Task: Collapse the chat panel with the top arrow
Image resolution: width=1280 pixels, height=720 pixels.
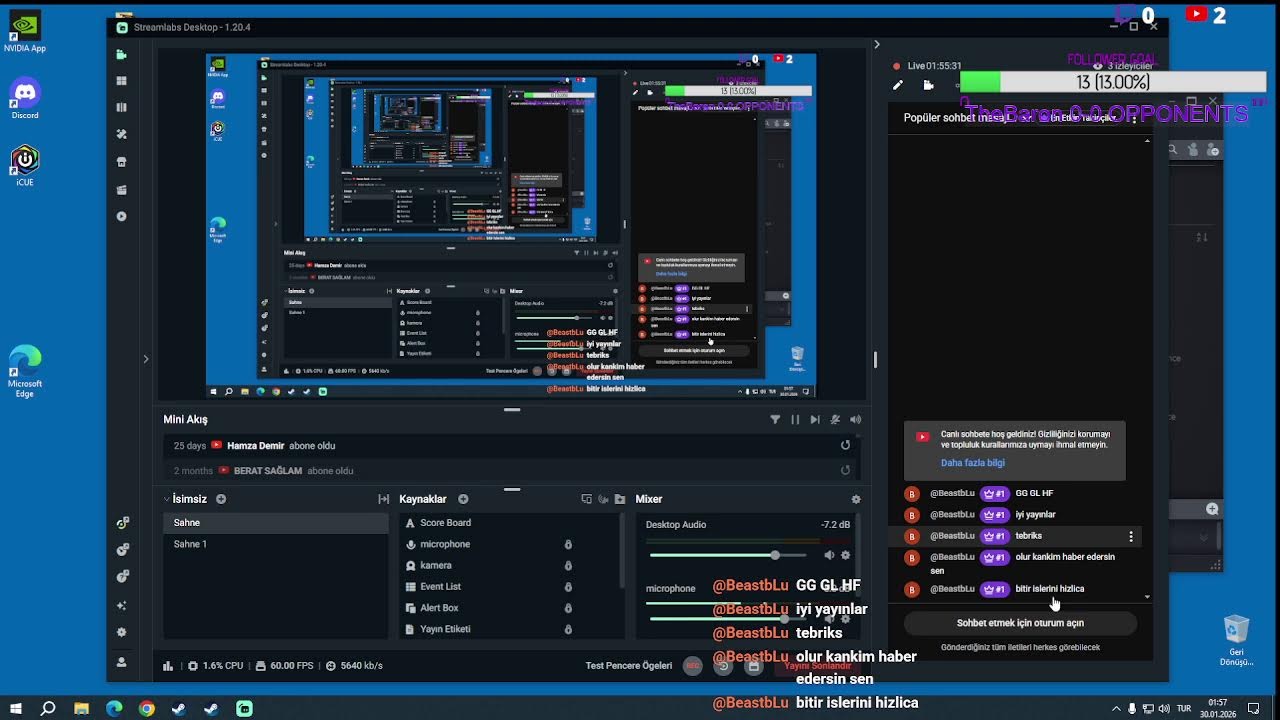Action: (877, 44)
